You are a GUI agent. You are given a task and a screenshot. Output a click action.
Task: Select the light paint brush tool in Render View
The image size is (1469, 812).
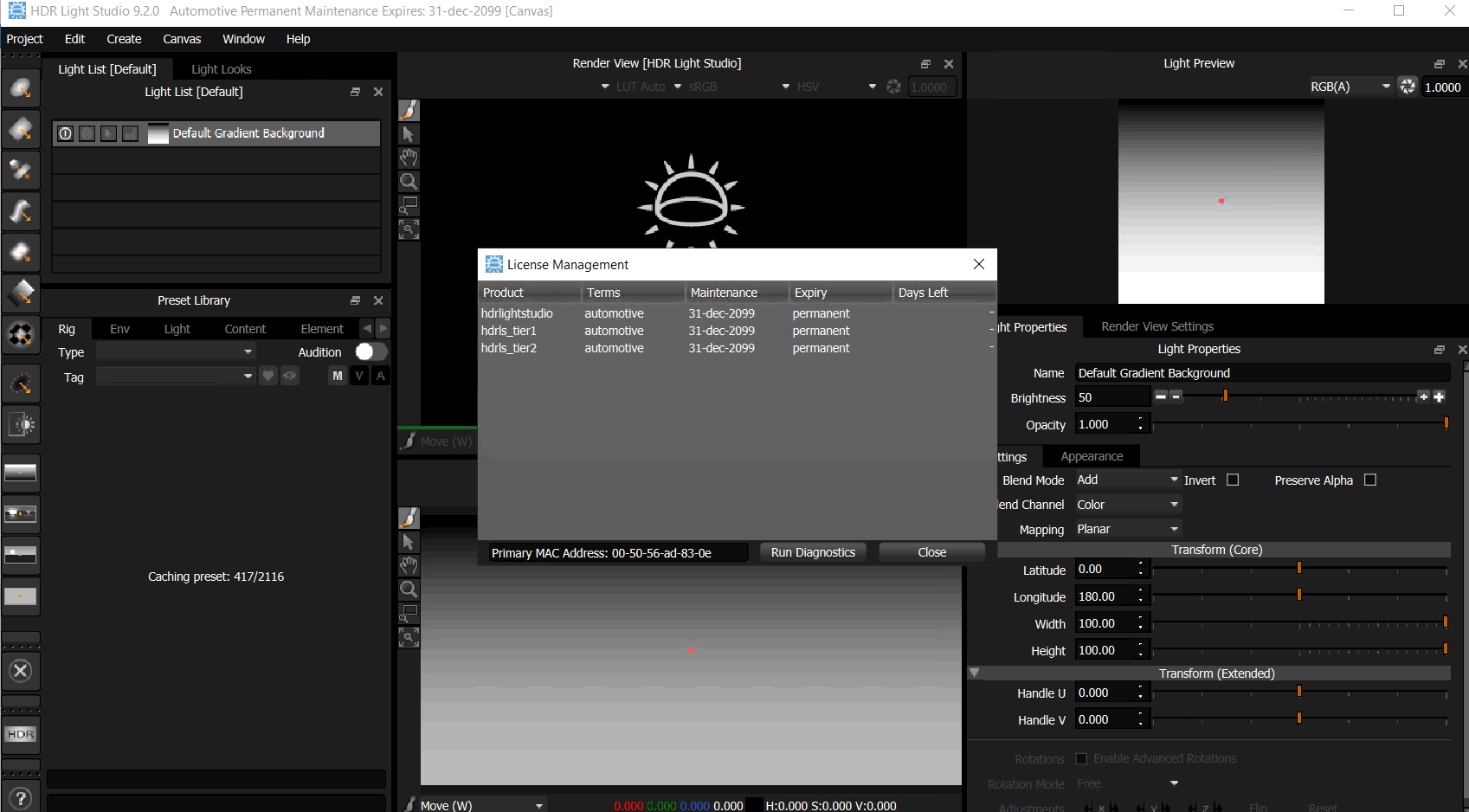point(409,110)
